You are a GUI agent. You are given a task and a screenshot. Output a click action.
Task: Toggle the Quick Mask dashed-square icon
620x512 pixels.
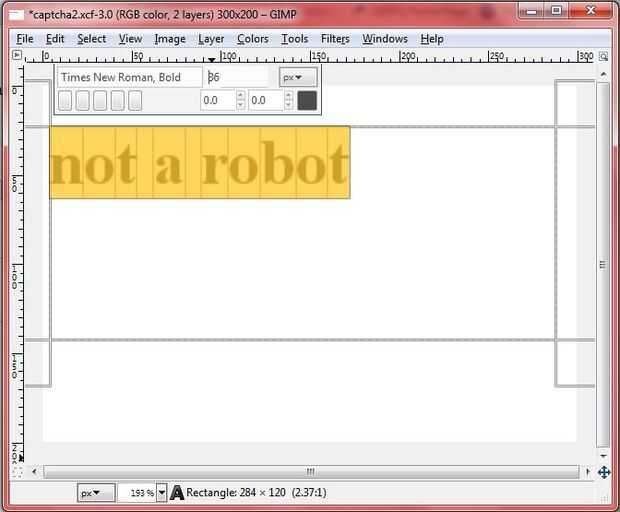pyautogui.click(x=17, y=472)
